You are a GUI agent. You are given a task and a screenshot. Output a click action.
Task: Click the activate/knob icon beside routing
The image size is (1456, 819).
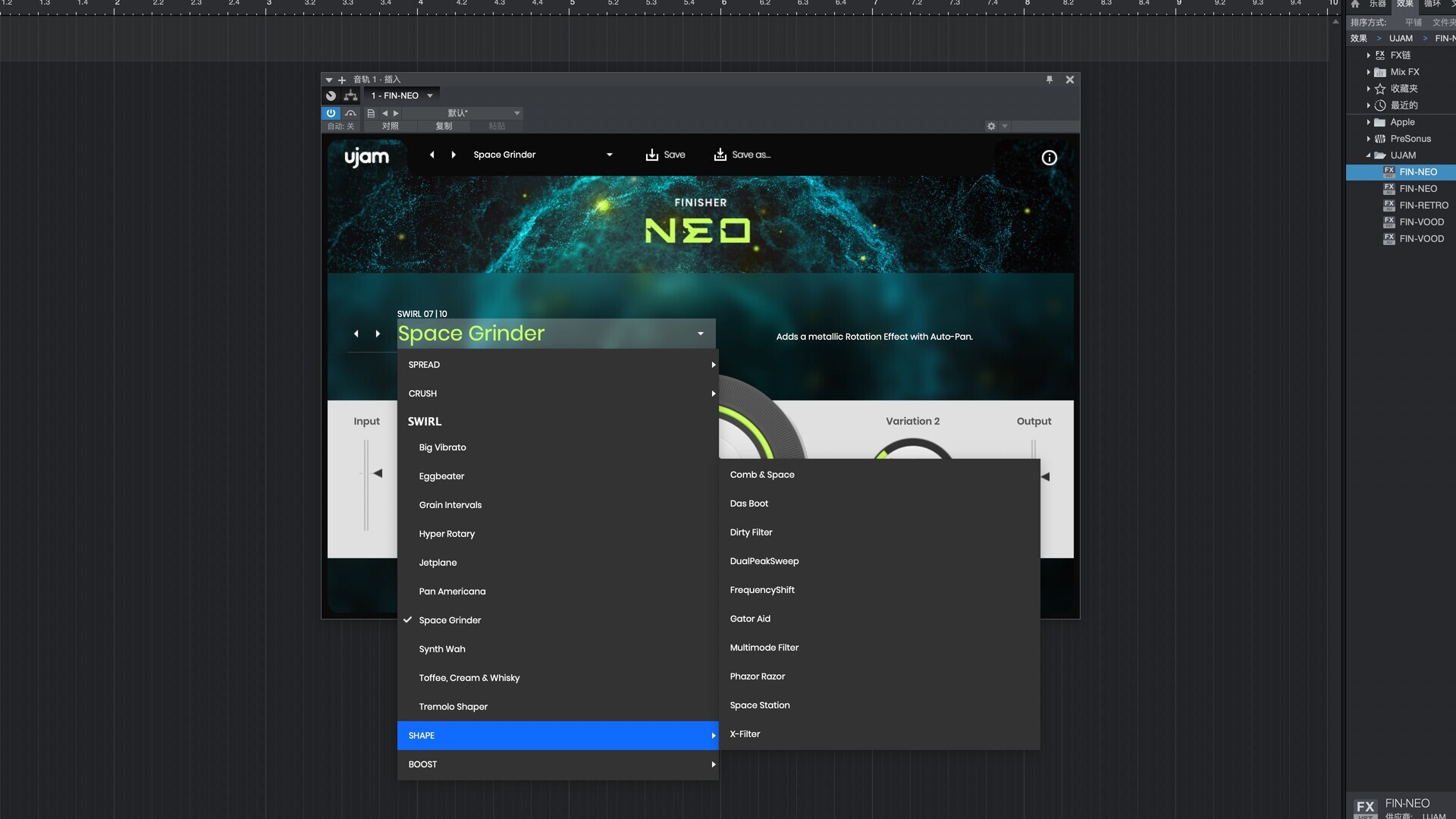point(331,96)
